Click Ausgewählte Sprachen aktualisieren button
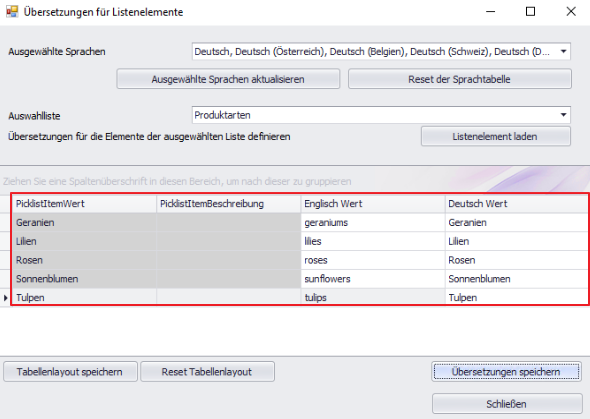590x419 pixels. pyautogui.click(x=228, y=79)
